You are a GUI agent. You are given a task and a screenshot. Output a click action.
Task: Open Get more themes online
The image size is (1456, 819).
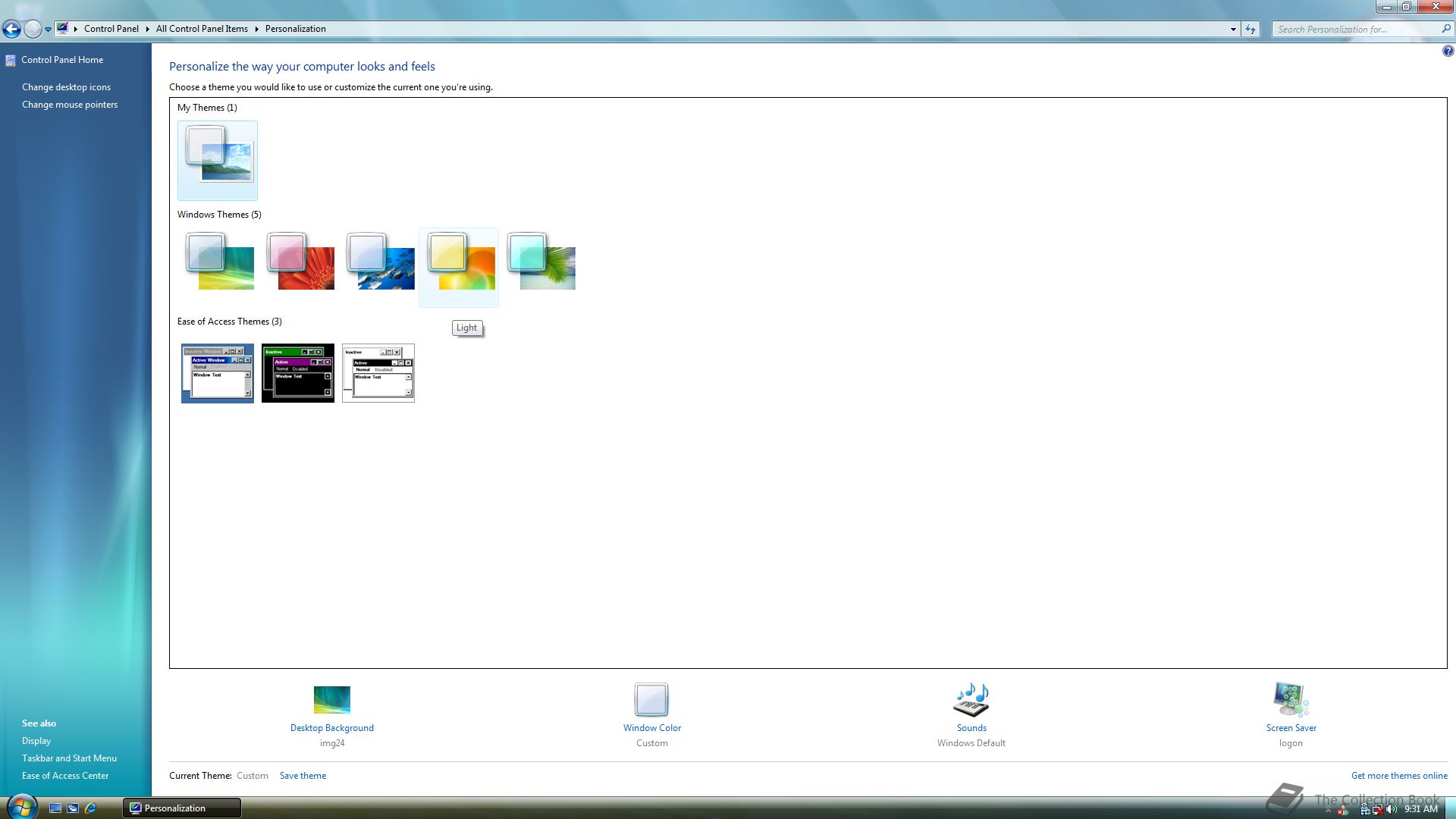[1399, 776]
